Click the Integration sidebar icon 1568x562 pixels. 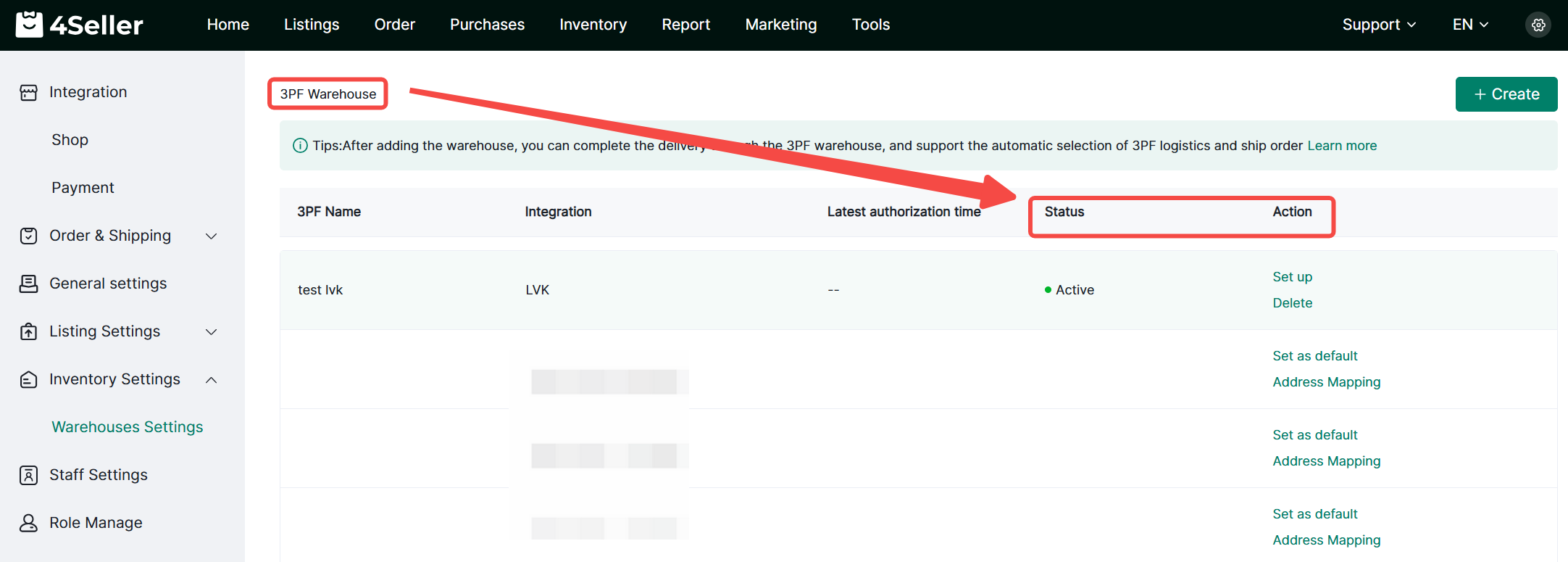click(x=28, y=92)
